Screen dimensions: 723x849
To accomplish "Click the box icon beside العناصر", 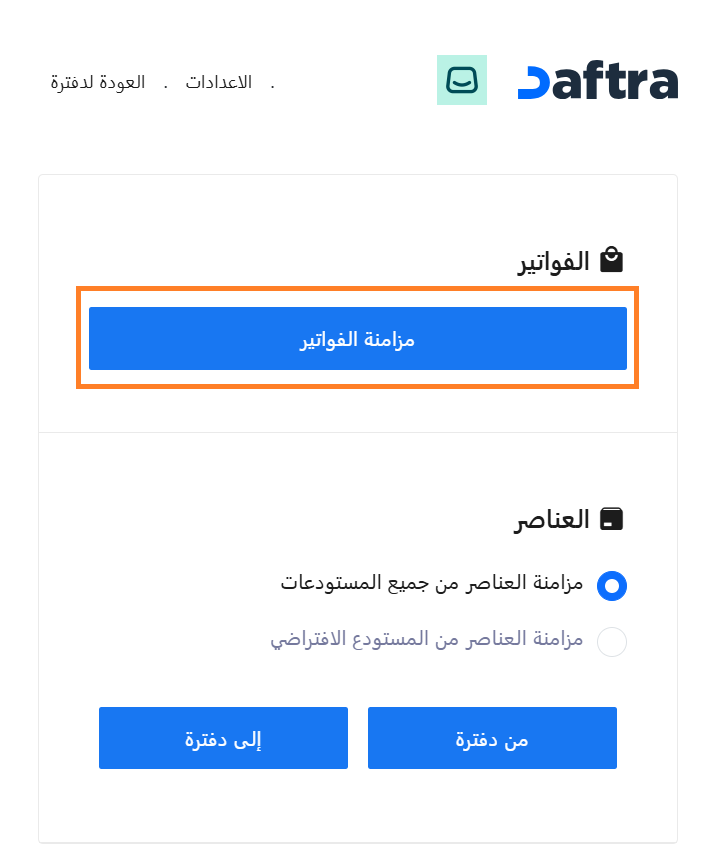I will [x=611, y=519].
